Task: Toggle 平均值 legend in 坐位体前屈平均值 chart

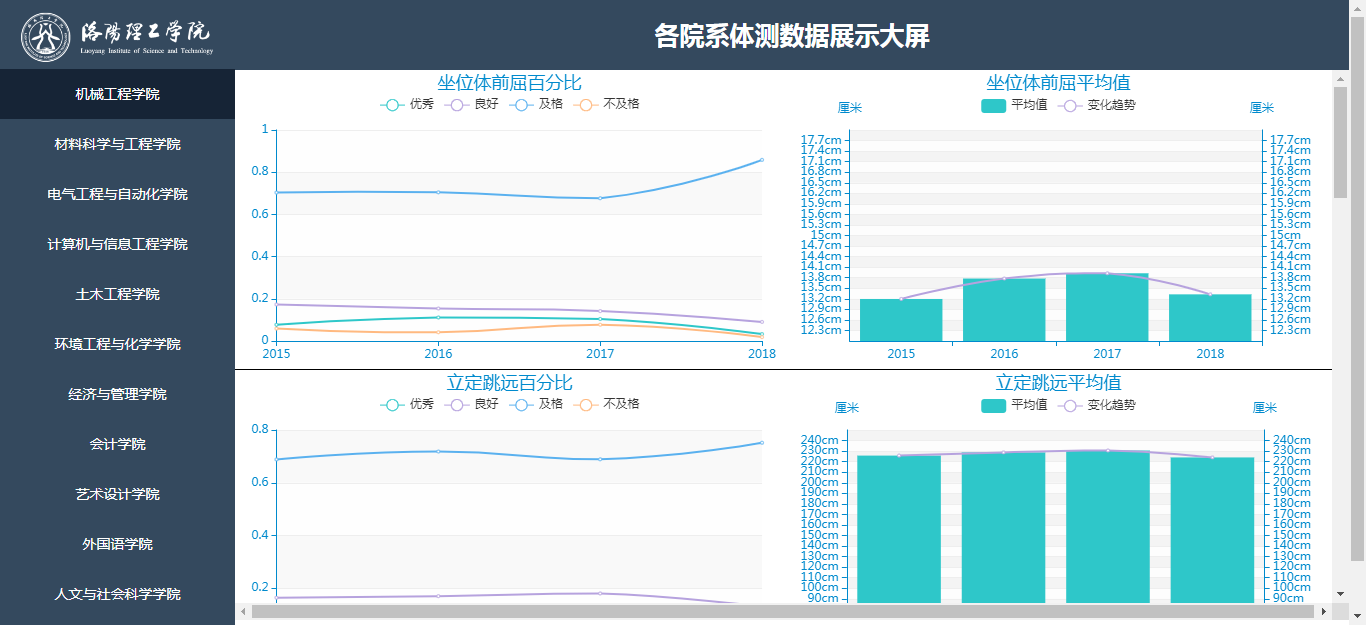Action: coord(1014,104)
